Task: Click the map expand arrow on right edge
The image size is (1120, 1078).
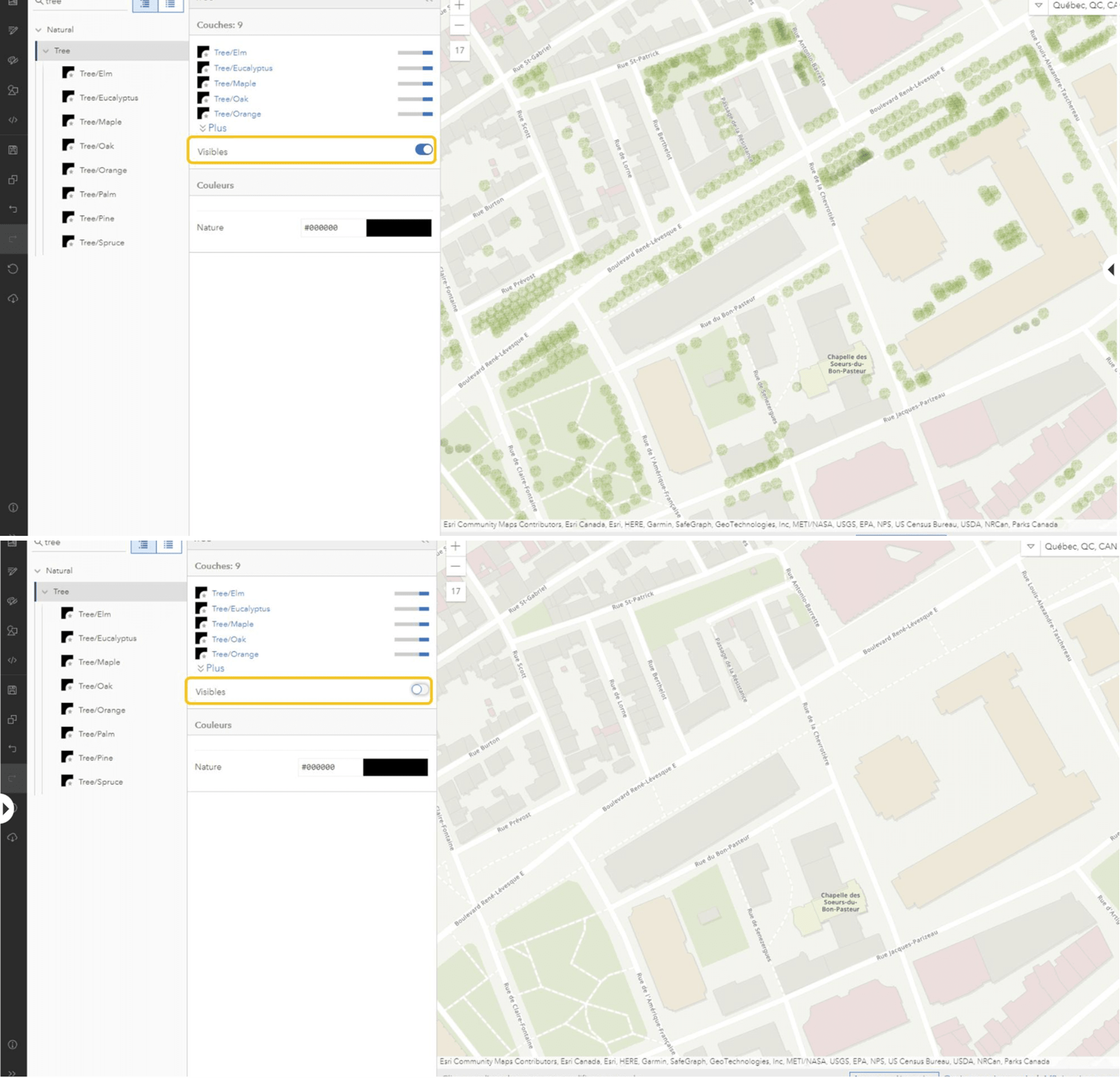Action: [x=1113, y=269]
